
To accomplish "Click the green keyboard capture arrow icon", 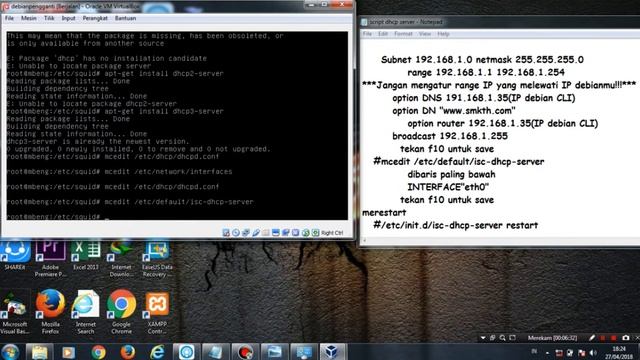I will (315, 233).
